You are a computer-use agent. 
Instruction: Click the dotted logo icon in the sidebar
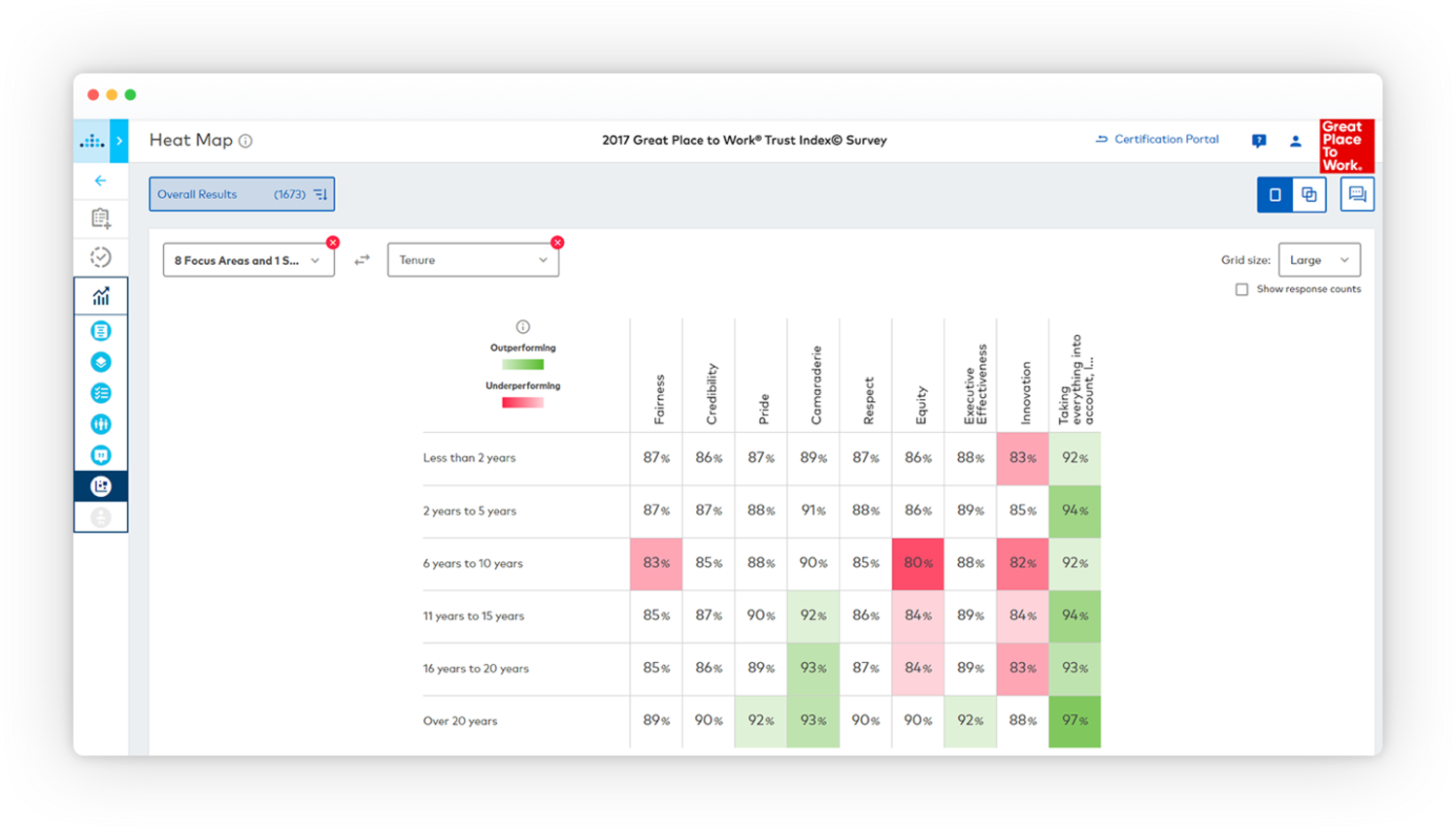coord(92,141)
